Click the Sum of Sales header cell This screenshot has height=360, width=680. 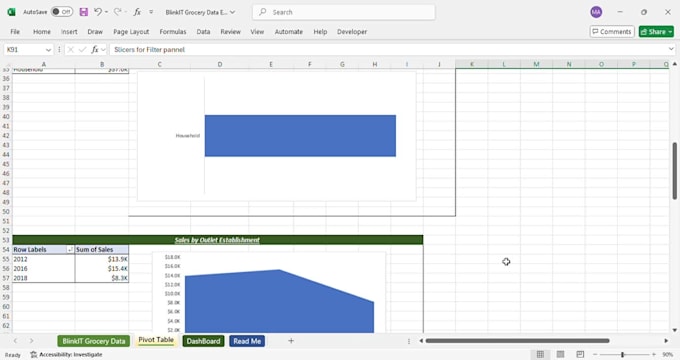101,249
